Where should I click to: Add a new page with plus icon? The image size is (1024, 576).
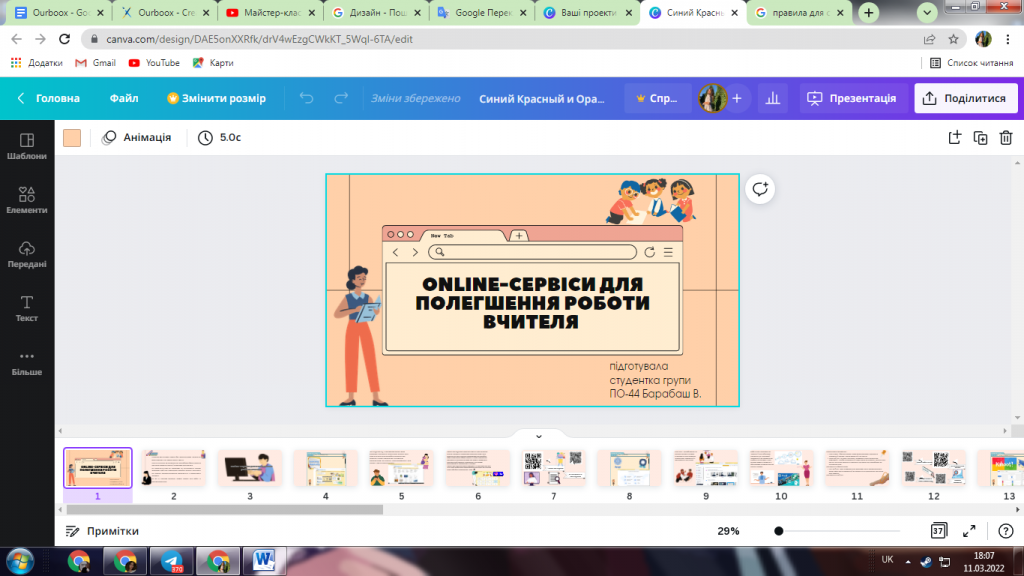954,138
